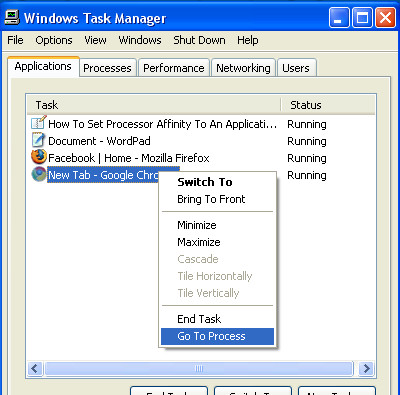Switch to the Networking tab
The width and height of the screenshot is (400, 395).
[243, 68]
